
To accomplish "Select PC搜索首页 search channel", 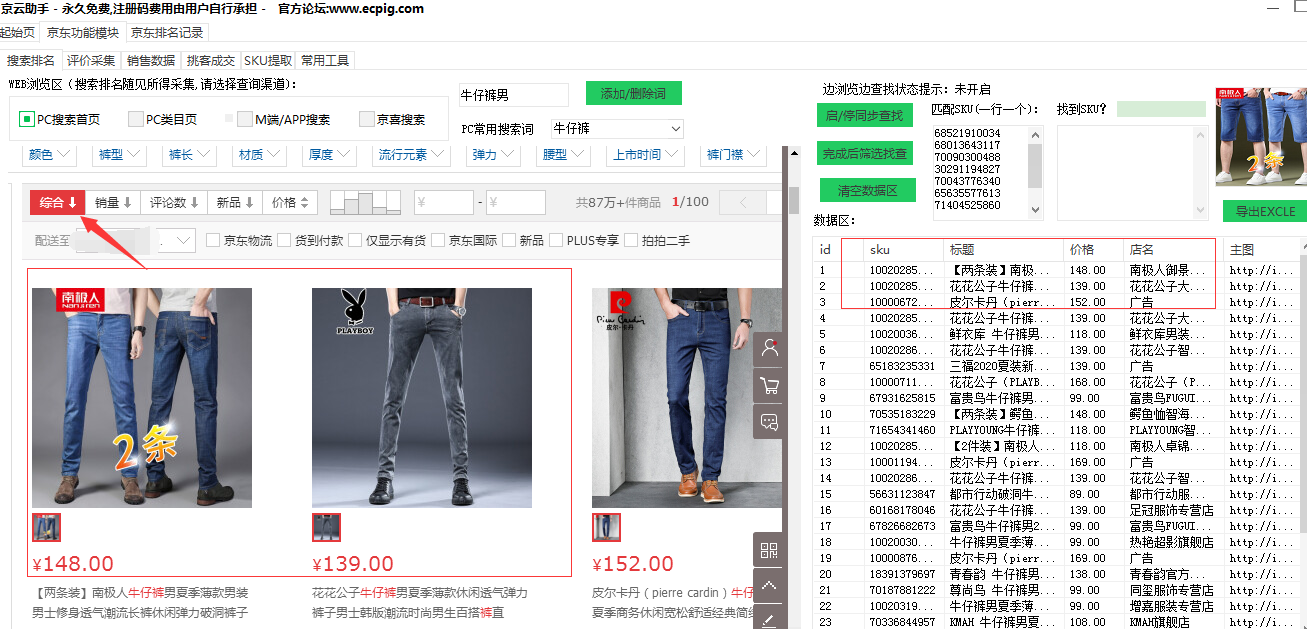I will [x=60, y=119].
